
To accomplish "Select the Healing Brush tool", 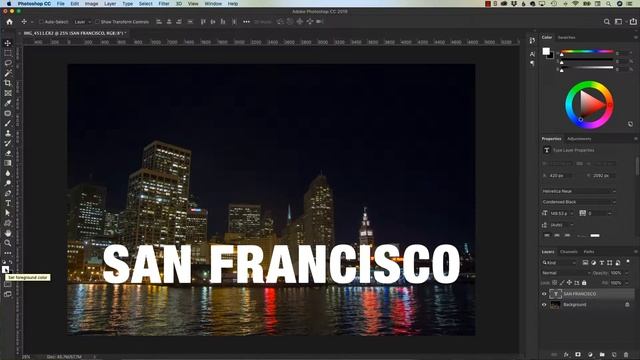I will tap(8, 113).
